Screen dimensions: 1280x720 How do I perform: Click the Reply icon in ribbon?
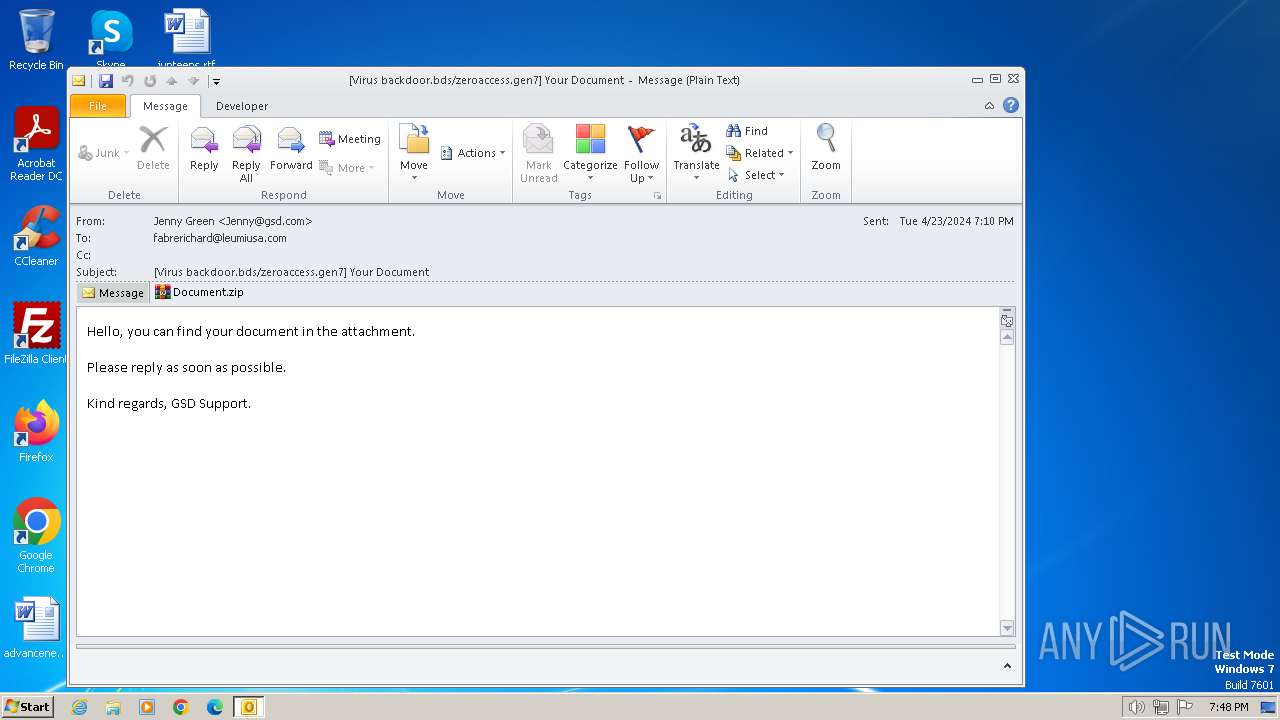click(204, 150)
